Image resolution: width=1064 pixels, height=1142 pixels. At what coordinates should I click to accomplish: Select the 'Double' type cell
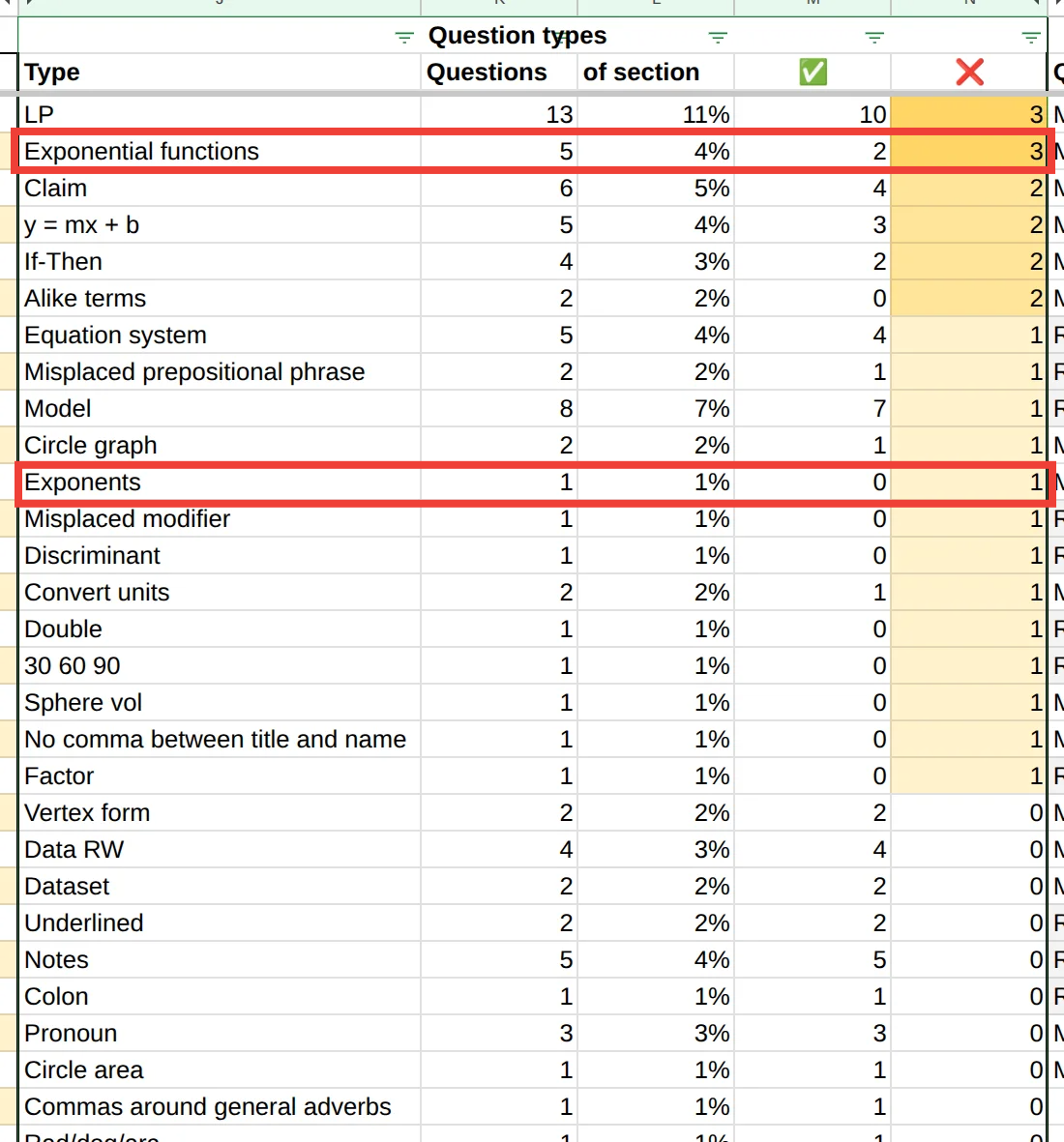point(220,629)
